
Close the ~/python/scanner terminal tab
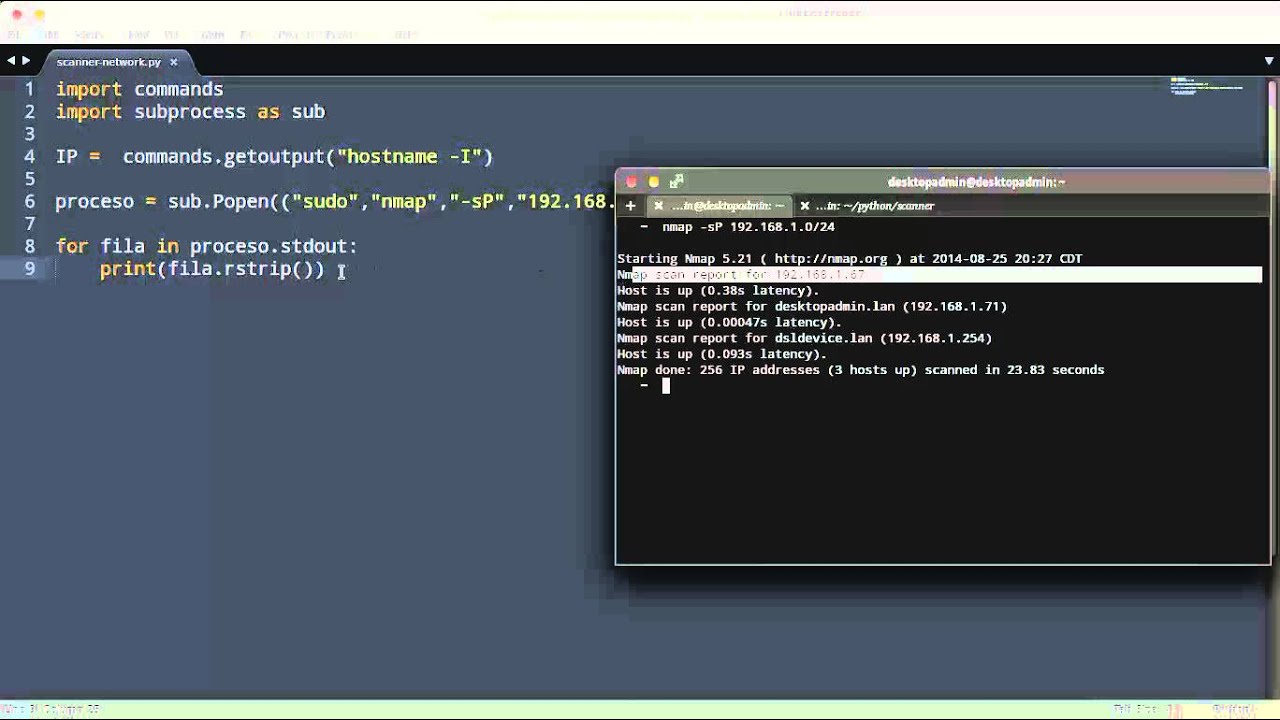click(x=804, y=206)
